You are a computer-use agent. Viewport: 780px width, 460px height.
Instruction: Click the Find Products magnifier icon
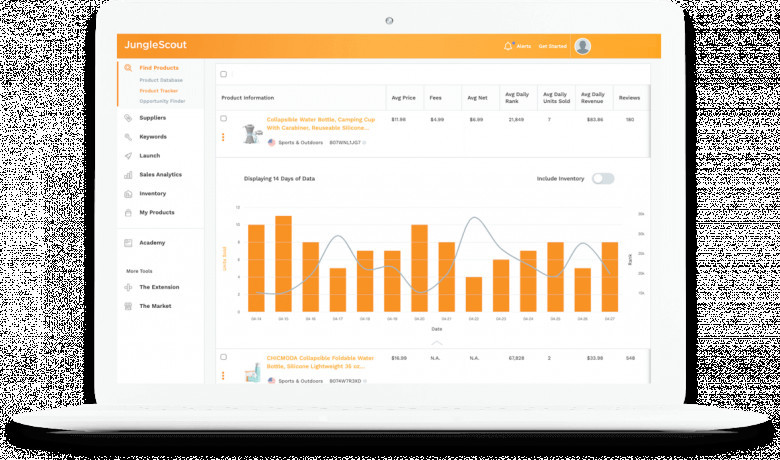click(128, 68)
